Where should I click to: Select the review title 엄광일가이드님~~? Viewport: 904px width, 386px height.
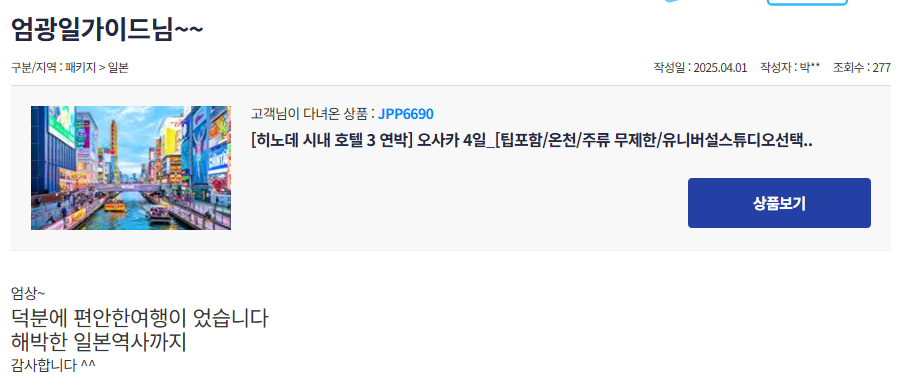[x=107, y=29]
